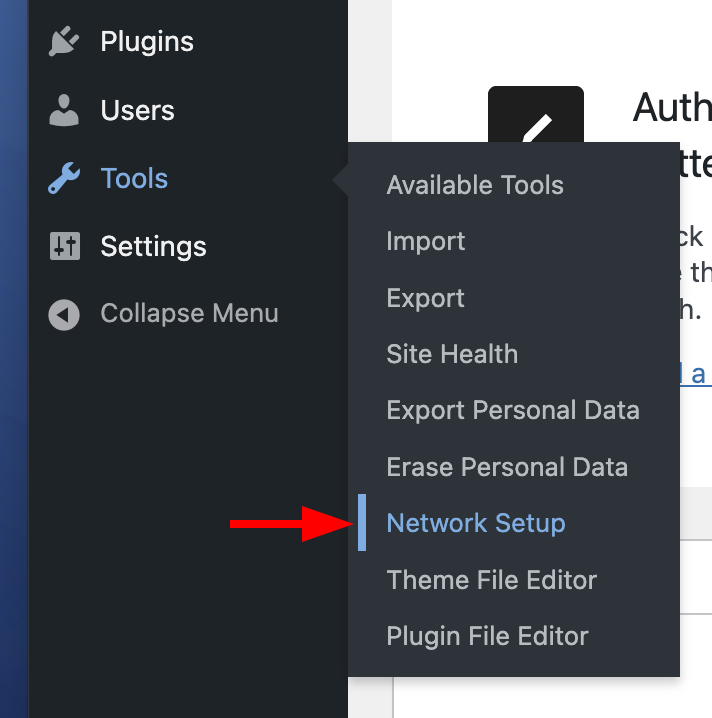Click the Collapse Menu arrow icon

click(64, 314)
